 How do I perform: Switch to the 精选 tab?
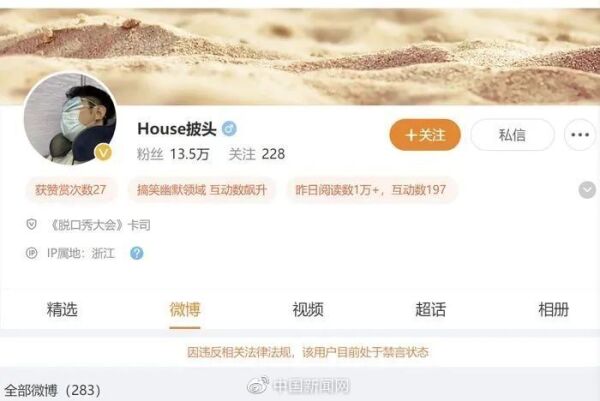coord(62,310)
